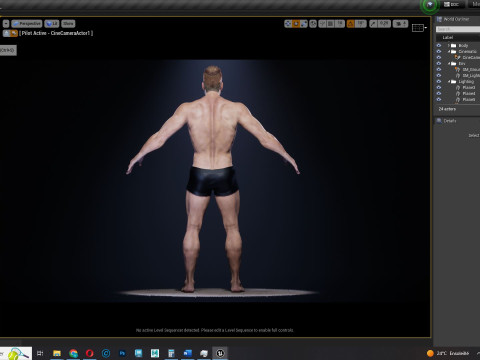Open Task View from the taskbar
The width and height of the screenshot is (480, 360).
point(40,353)
